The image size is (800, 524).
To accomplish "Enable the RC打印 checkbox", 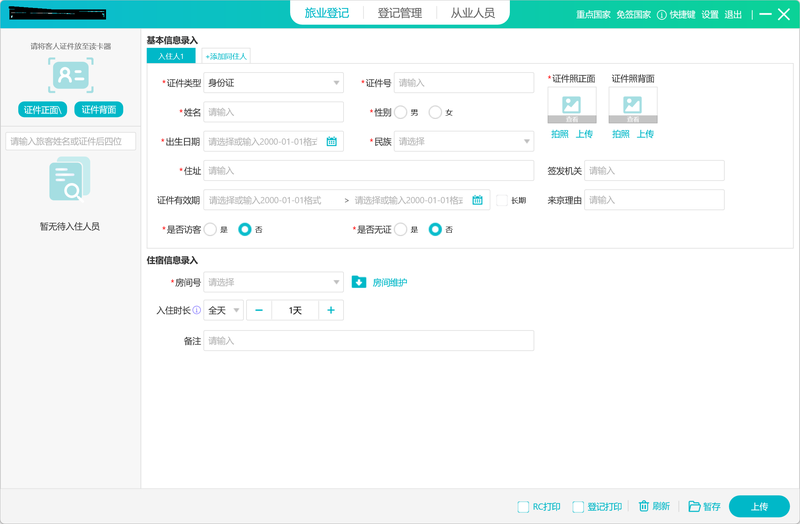I will click(x=523, y=507).
